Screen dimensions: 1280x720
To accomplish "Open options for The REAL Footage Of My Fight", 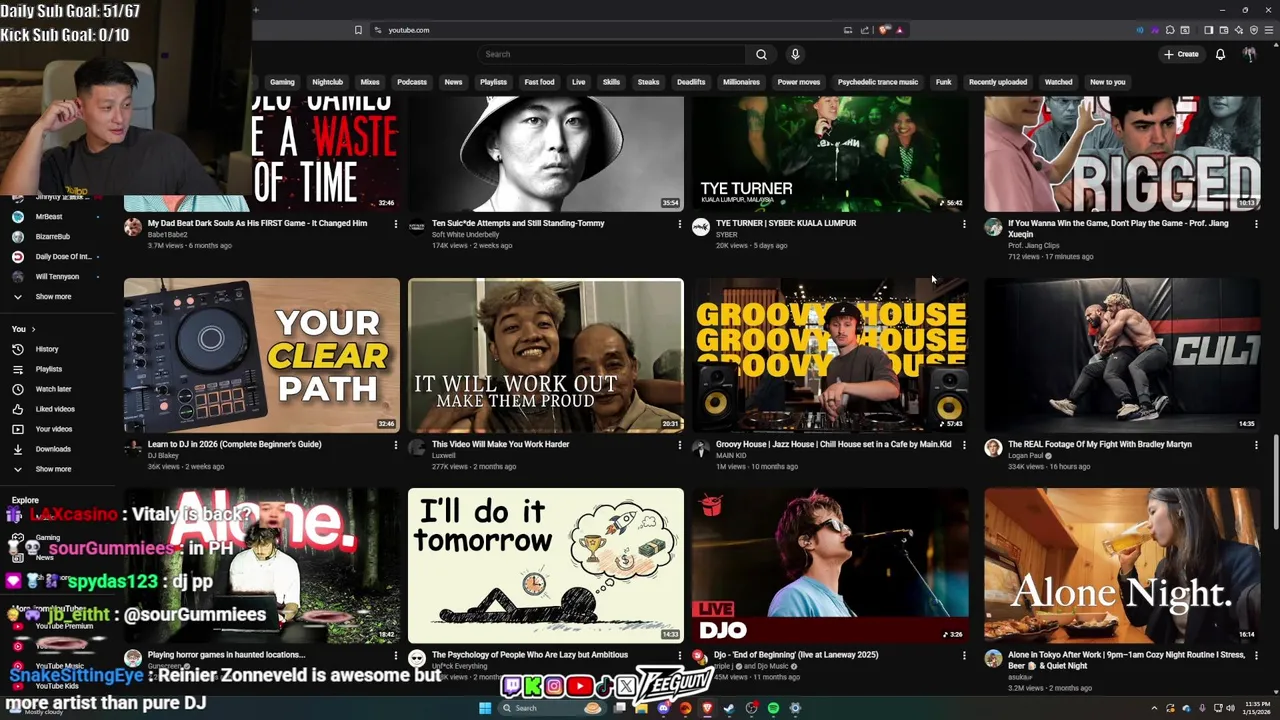I will (x=1256, y=445).
